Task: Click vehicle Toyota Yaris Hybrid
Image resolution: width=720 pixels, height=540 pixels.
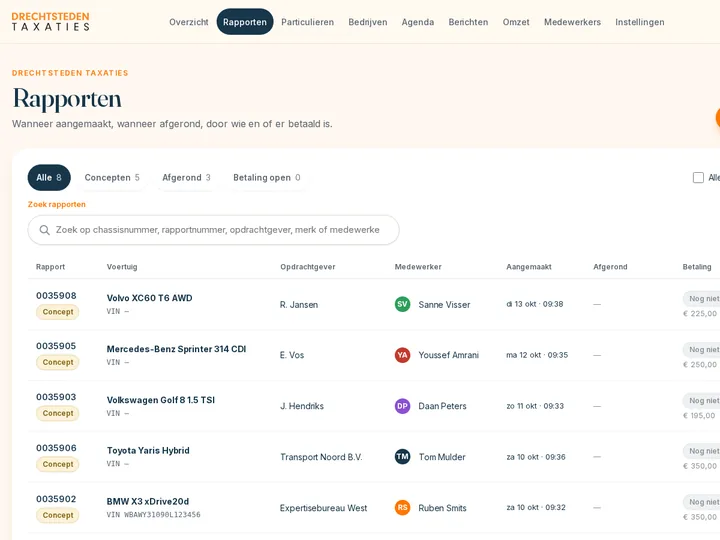Action: coord(148,450)
